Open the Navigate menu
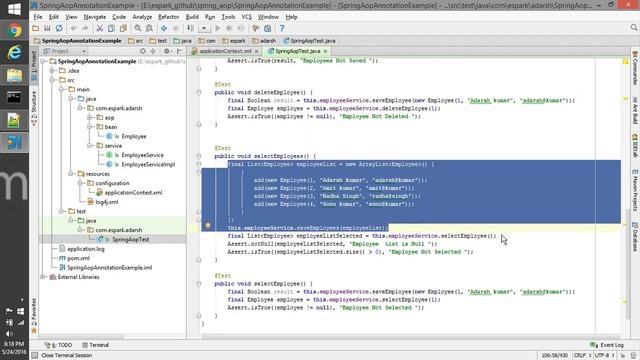This screenshot has height=360, width=640. (95, 17)
